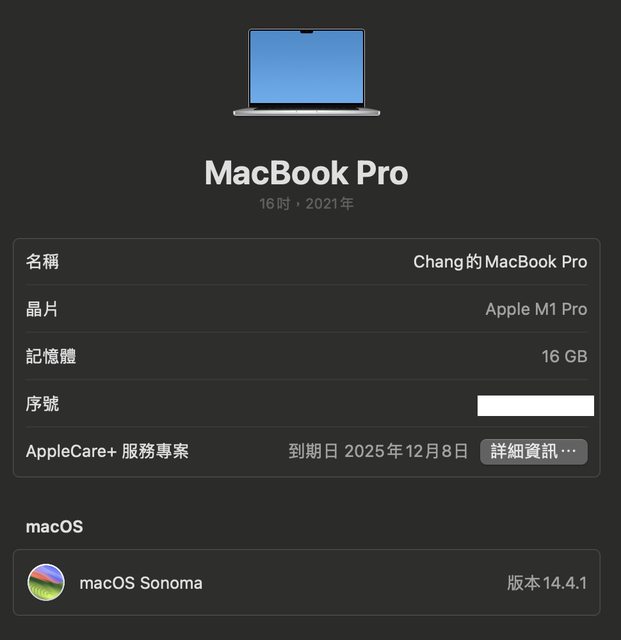Click the MacBook Pro heading title

click(x=306, y=173)
